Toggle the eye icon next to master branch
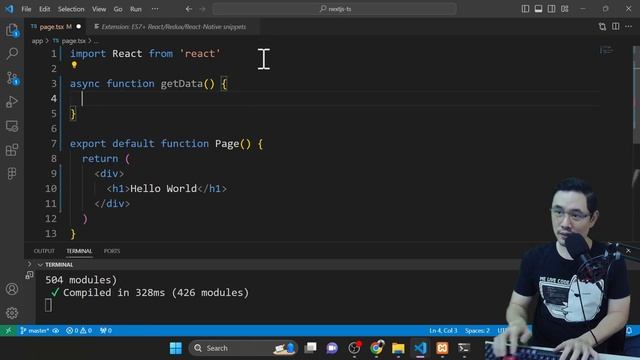 pyautogui.click(x=56, y=330)
